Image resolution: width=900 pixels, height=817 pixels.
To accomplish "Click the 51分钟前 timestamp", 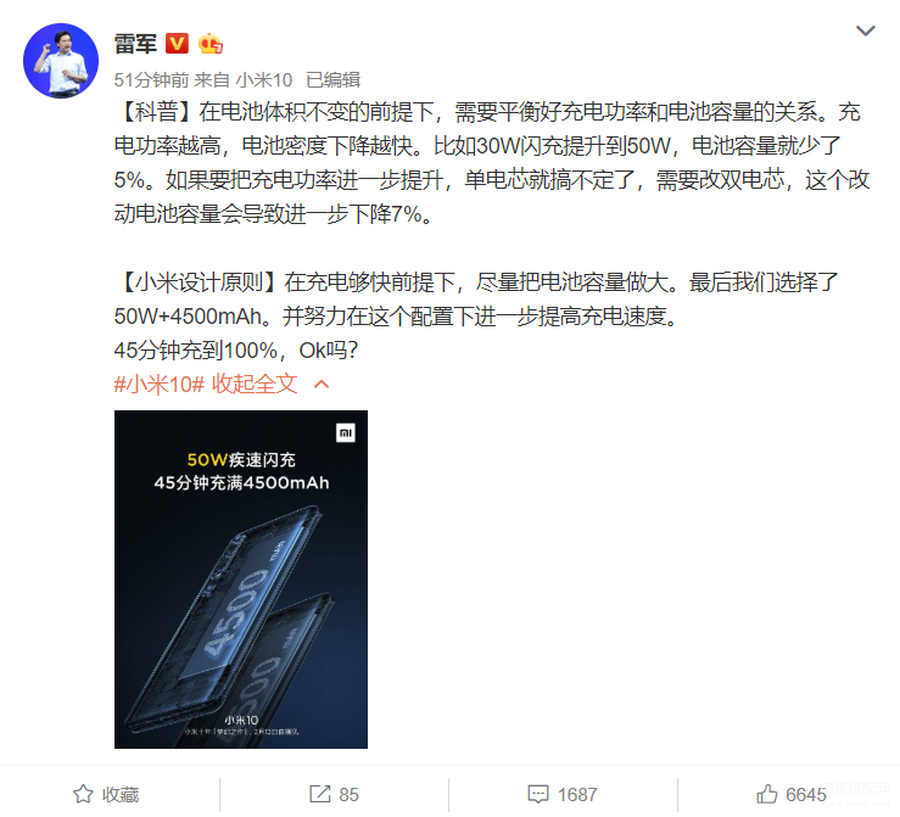I will pos(151,80).
